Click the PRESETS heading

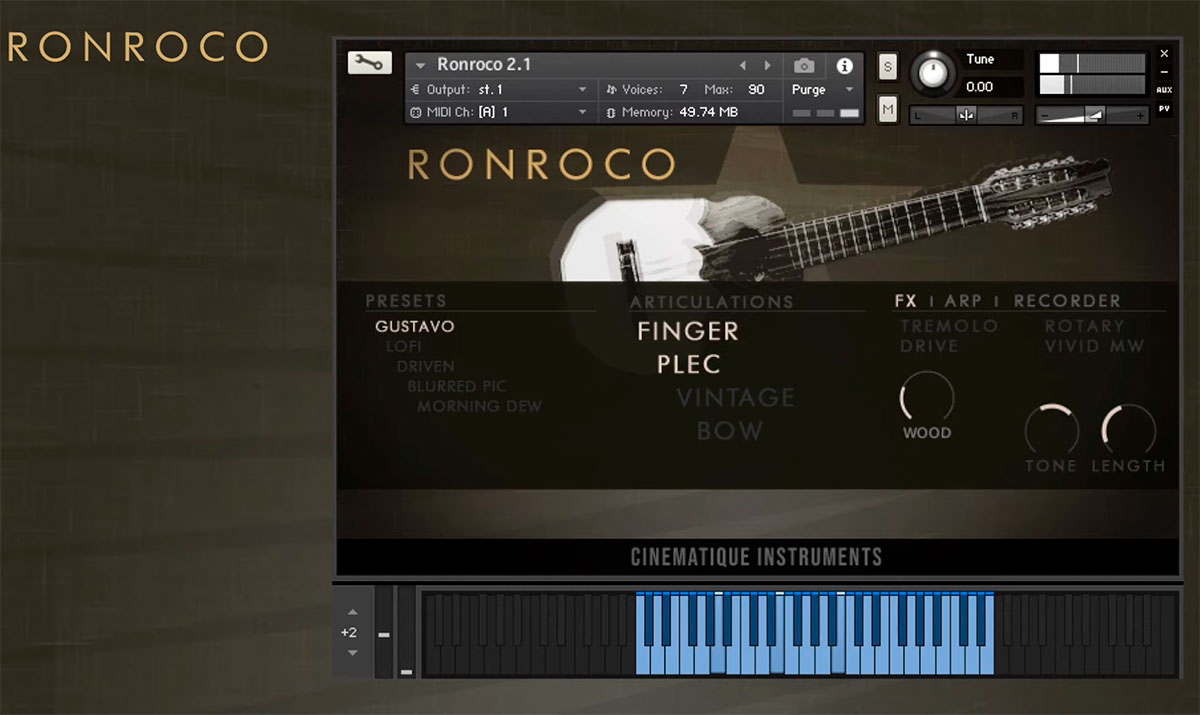point(406,301)
